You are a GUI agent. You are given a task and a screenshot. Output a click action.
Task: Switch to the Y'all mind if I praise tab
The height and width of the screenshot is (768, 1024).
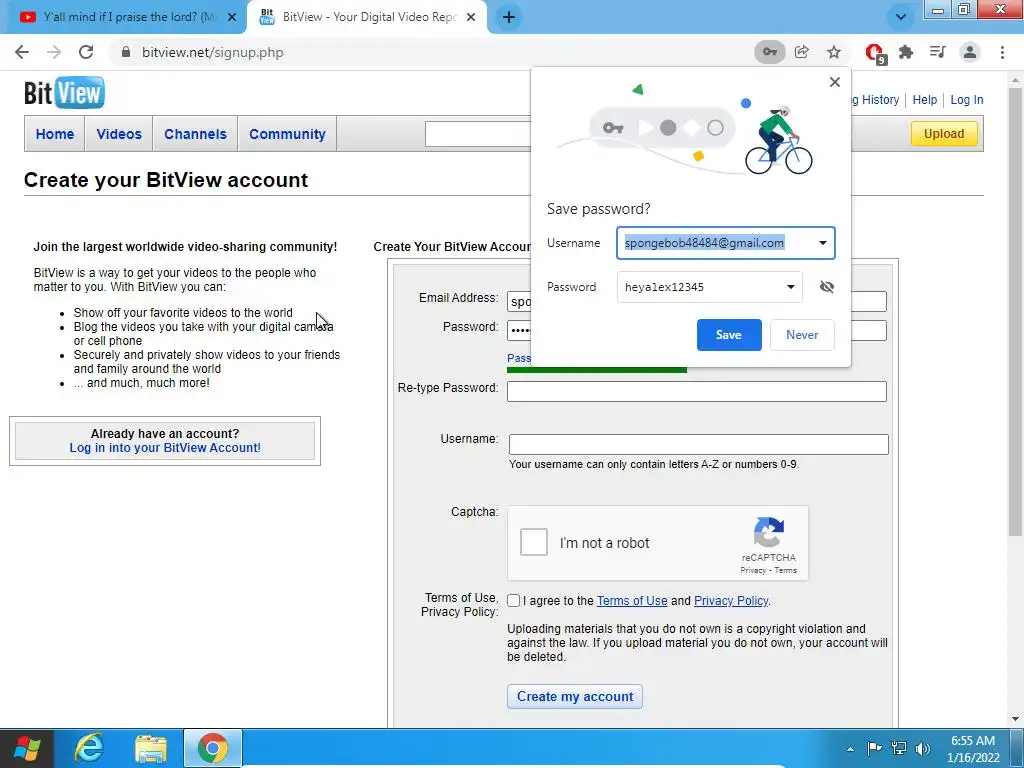[x=129, y=17]
